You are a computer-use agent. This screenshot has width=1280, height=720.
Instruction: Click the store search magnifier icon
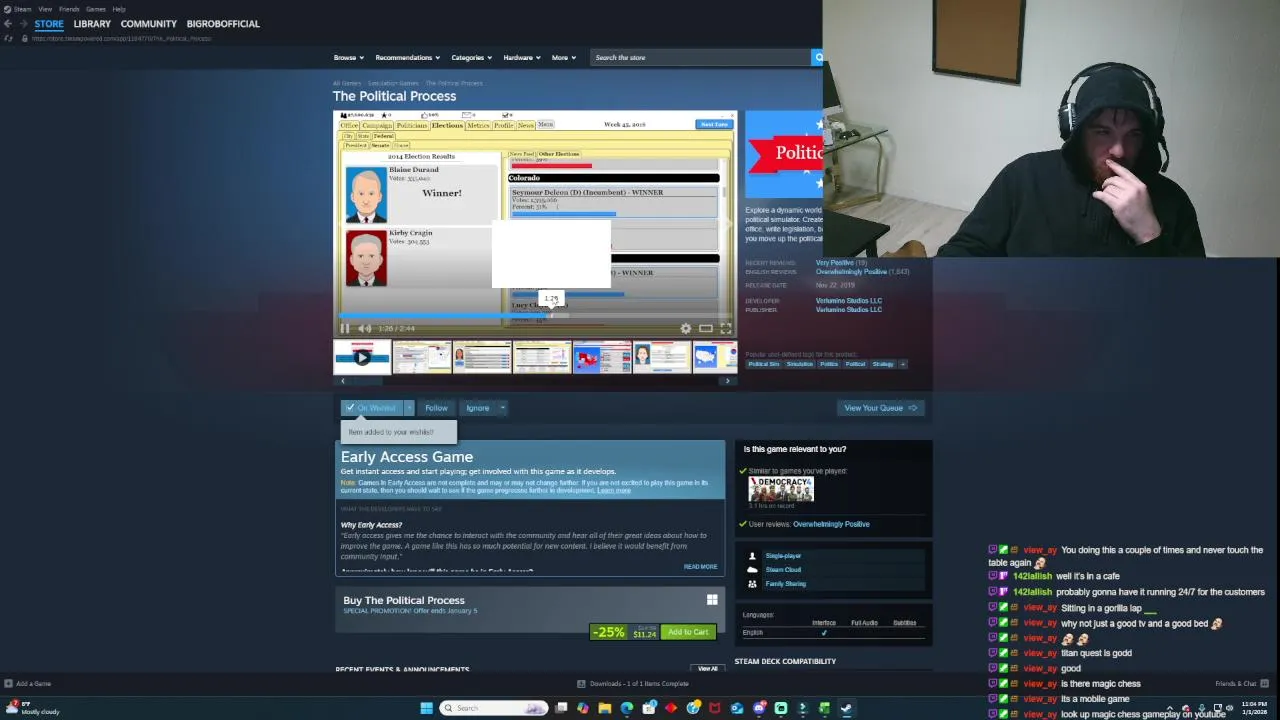[x=817, y=58]
